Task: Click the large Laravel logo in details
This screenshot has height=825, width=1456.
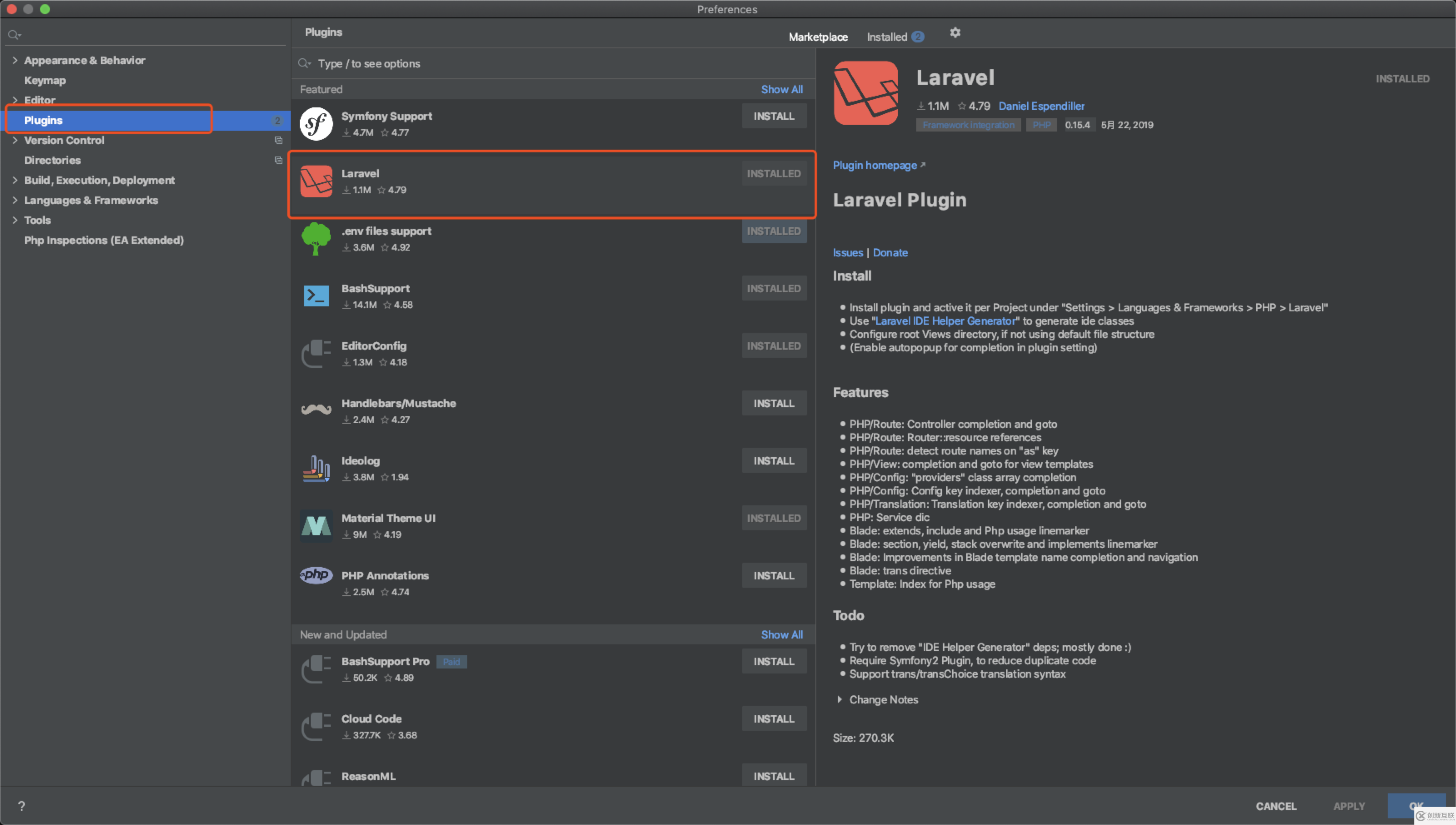Action: pyautogui.click(x=865, y=93)
